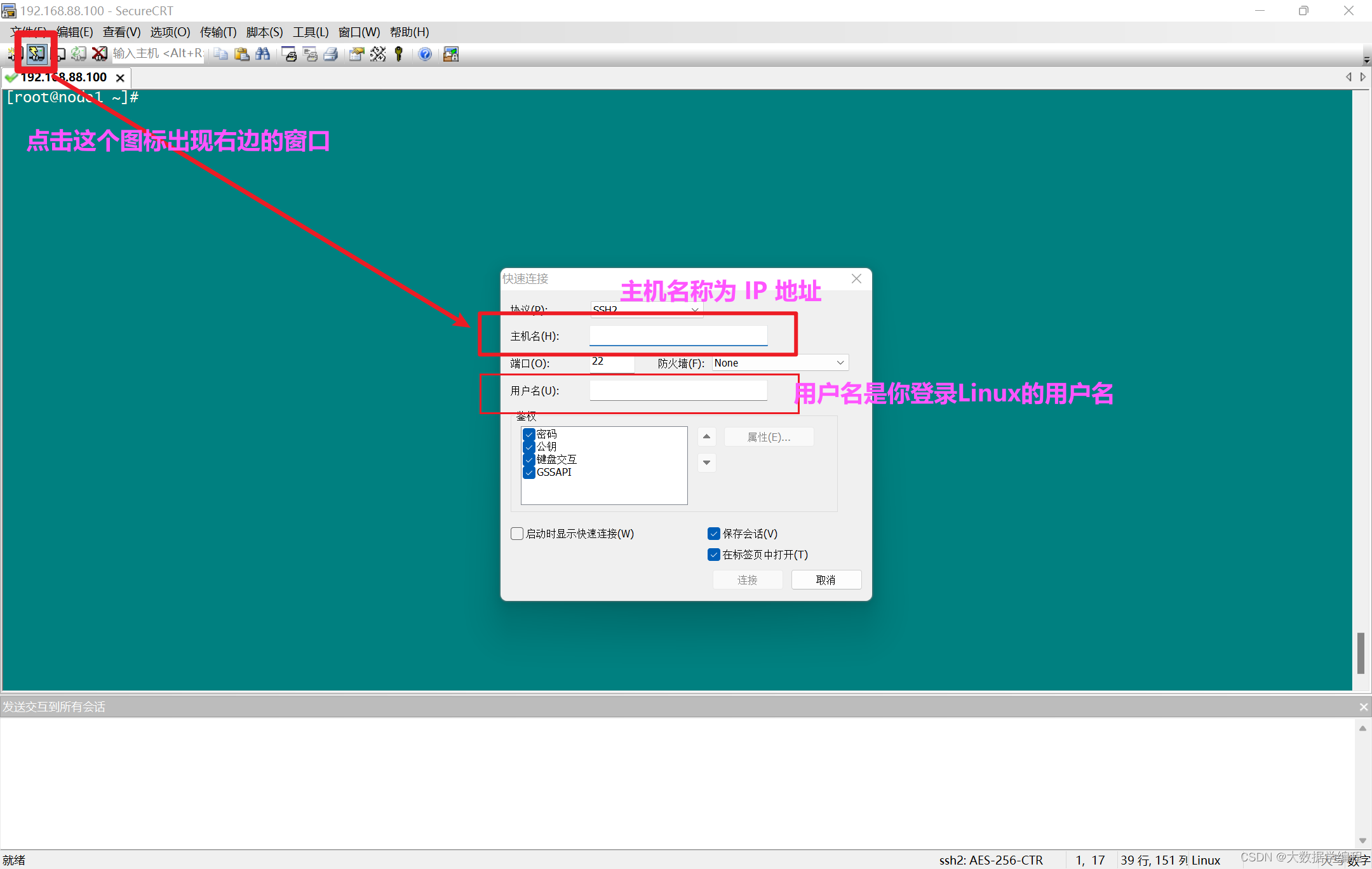Click the Quick Connect lightning toolbar icon
Screen dimensions: 1372x869
(x=37, y=54)
